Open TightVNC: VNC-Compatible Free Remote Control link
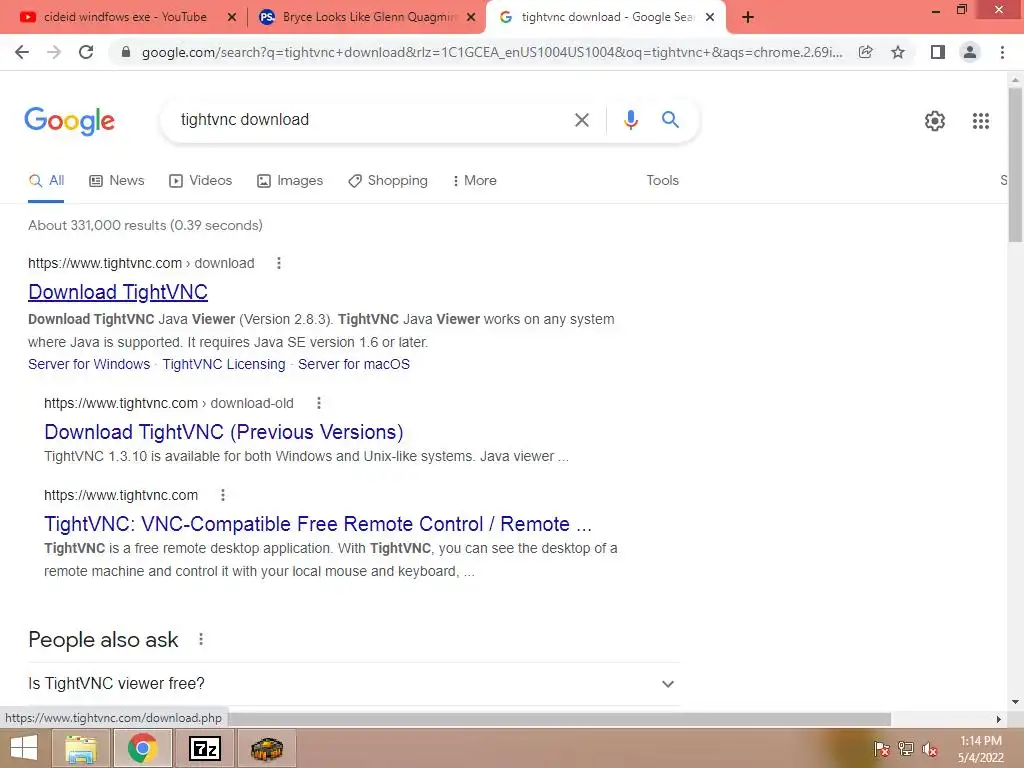 [318, 524]
